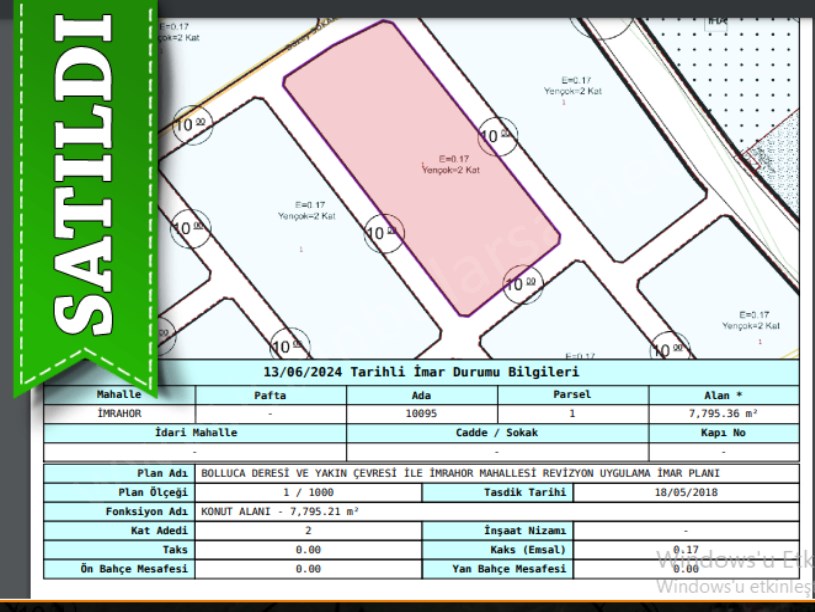815x612 pixels.
Task: Select the KONUT ALANI function name cell
Action: click(281, 511)
